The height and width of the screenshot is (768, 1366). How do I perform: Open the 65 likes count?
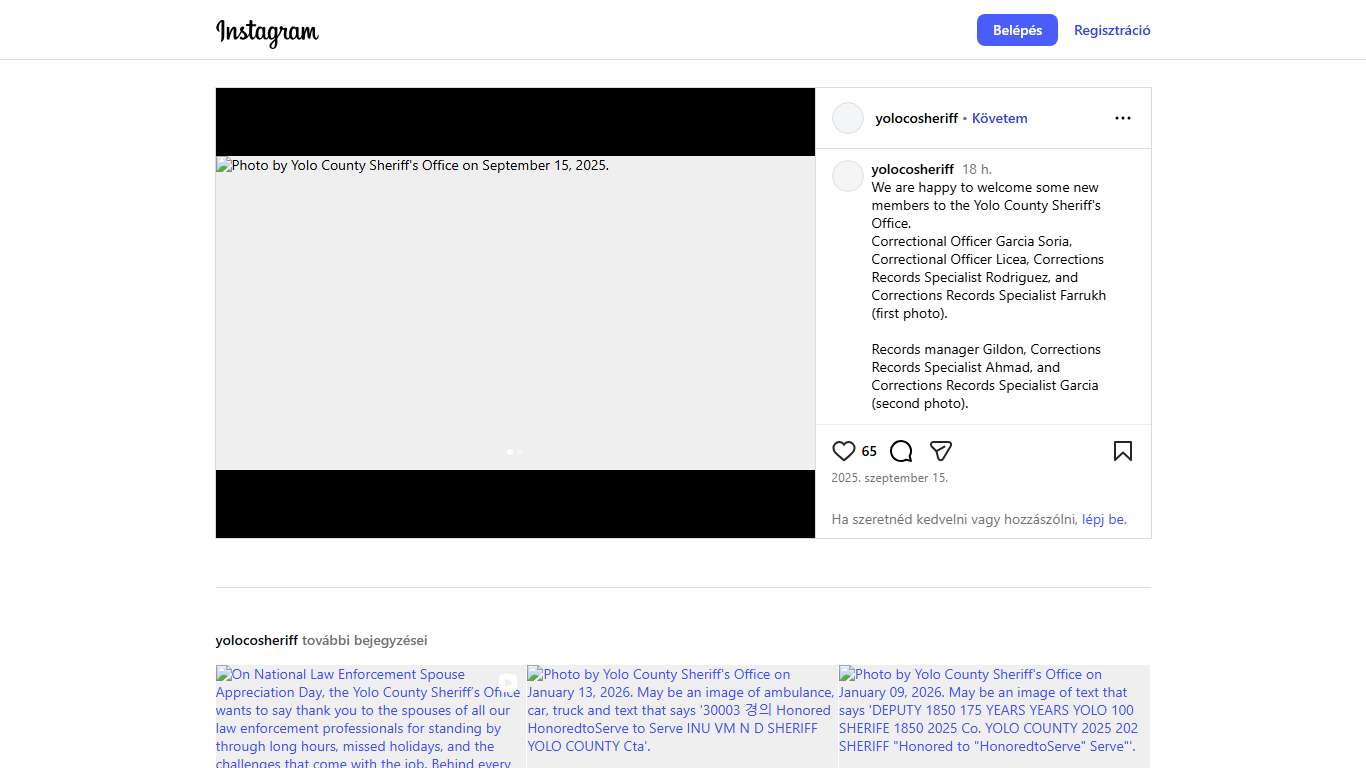pos(869,451)
